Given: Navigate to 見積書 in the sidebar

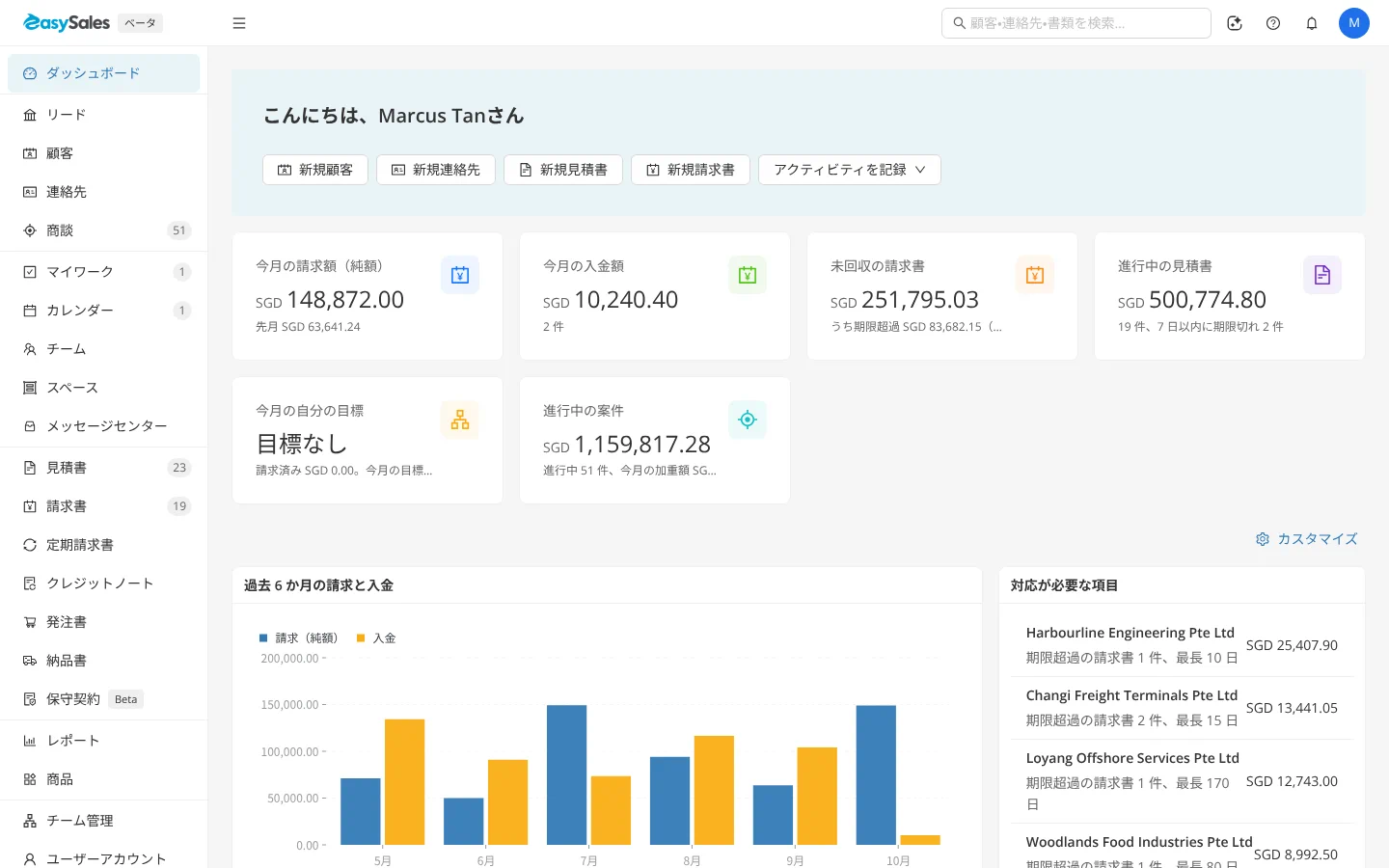Looking at the screenshot, I should pyautogui.click(x=103, y=468).
